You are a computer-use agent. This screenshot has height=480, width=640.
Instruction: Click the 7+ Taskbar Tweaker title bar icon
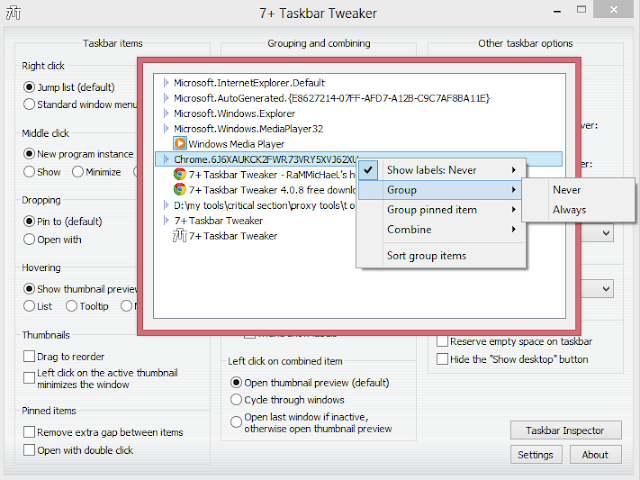[x=13, y=13]
